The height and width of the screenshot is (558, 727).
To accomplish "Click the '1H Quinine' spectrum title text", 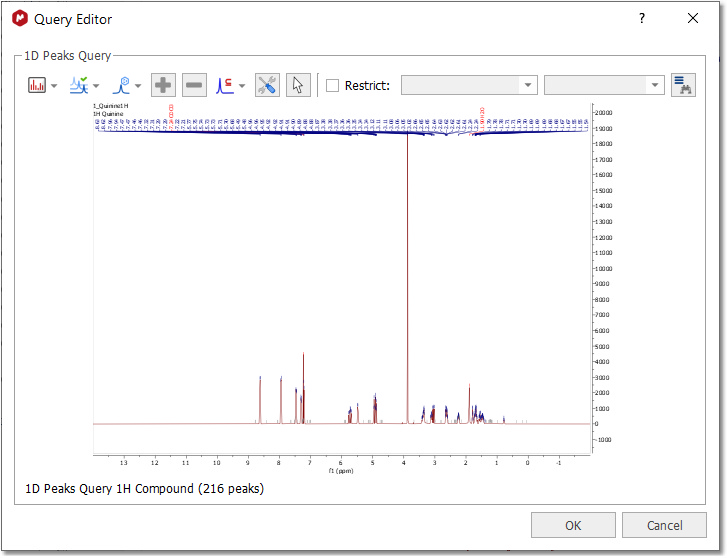I will pos(108,114).
